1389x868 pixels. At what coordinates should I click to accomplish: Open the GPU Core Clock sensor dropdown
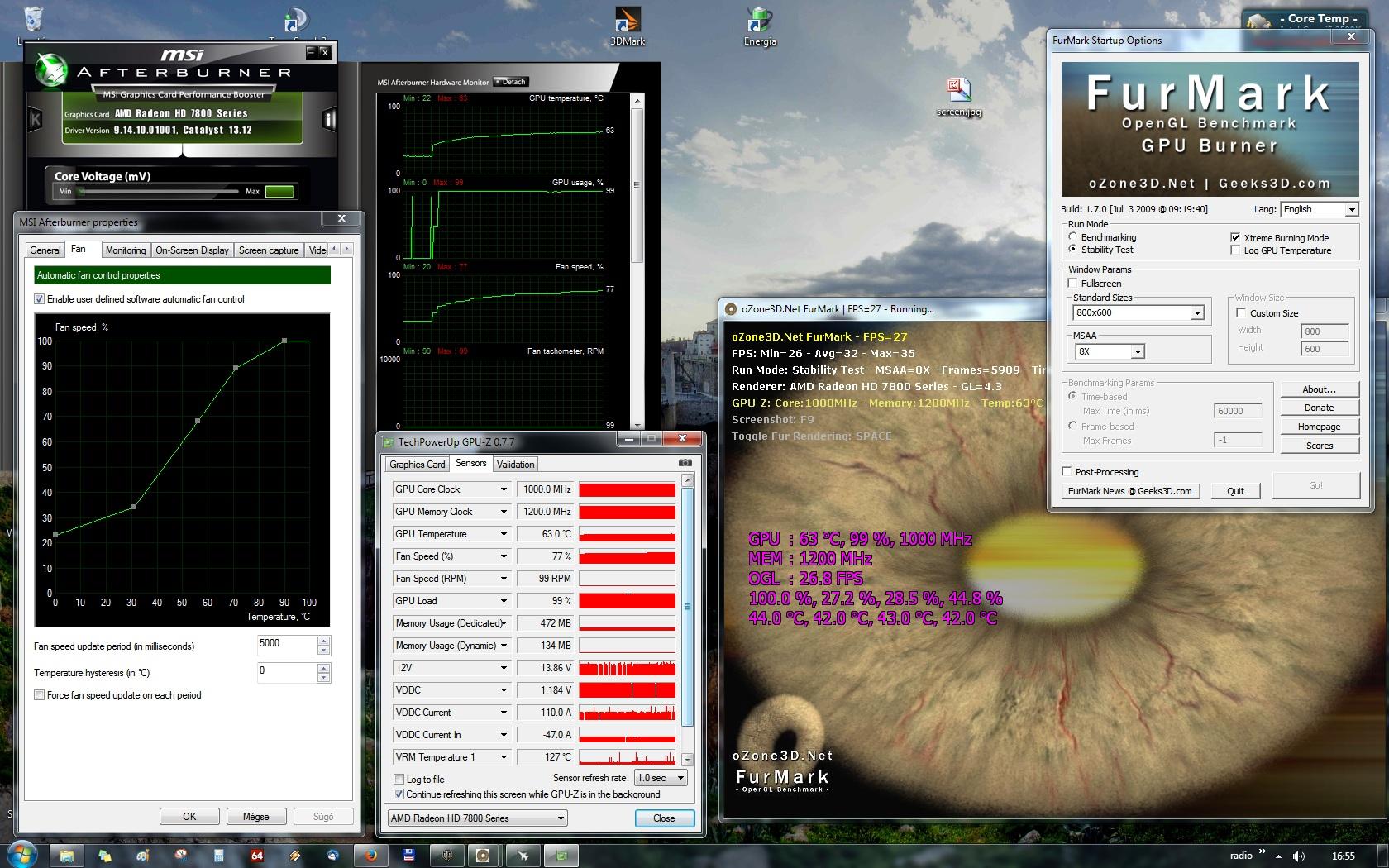point(504,489)
